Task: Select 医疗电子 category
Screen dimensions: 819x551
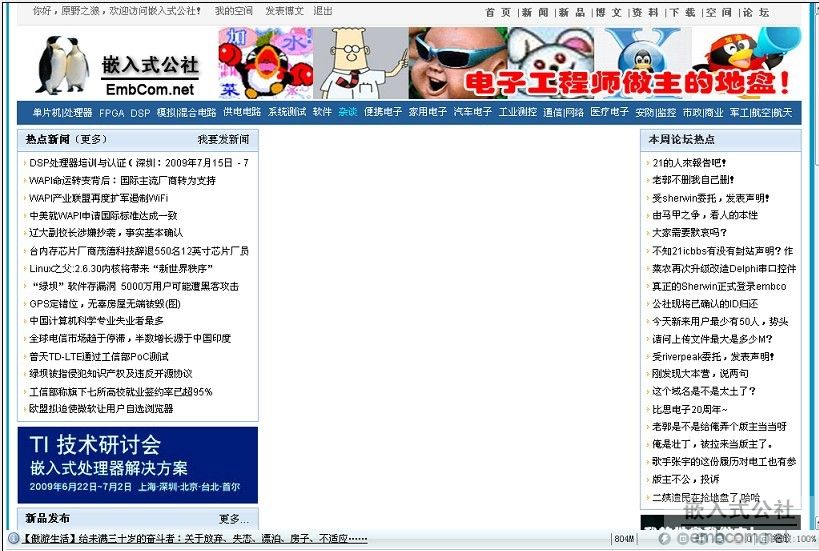Action: tap(610, 112)
